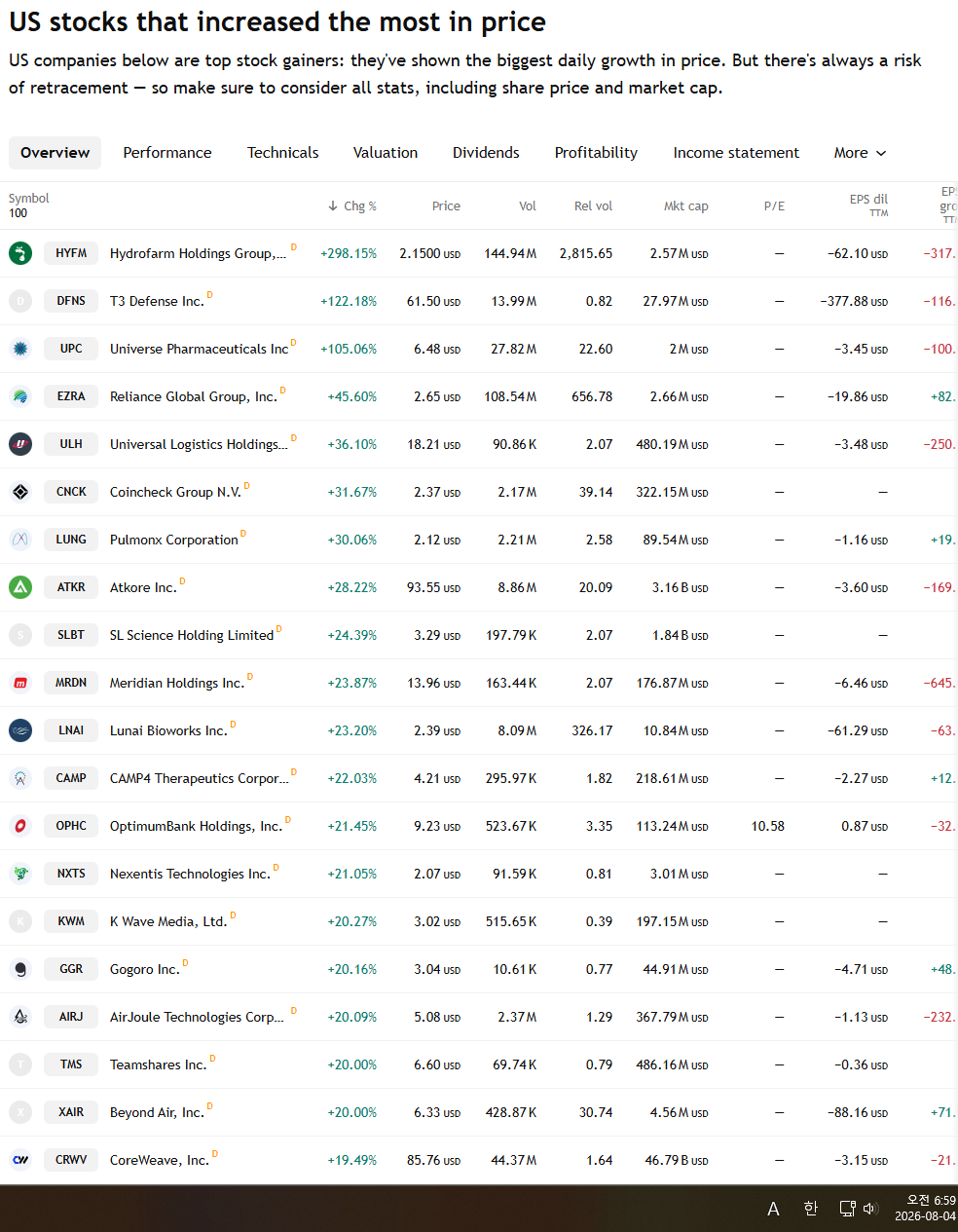Open the LUNG ticker symbol button
The height and width of the screenshot is (1232, 958).
tap(71, 540)
